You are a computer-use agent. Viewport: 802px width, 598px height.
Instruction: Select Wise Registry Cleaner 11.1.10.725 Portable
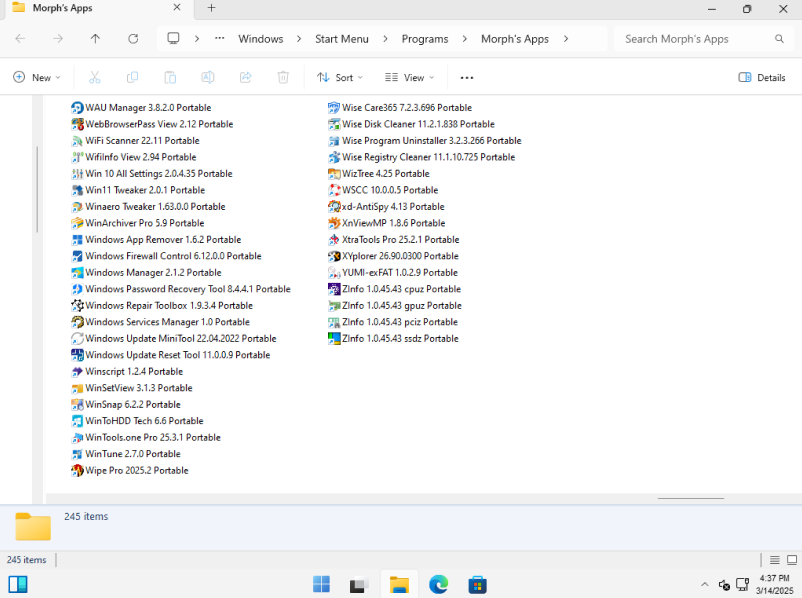421,158
